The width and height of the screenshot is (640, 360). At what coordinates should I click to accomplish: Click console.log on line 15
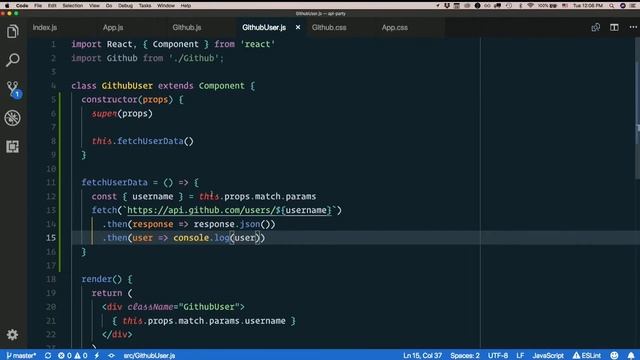[x=201, y=238]
